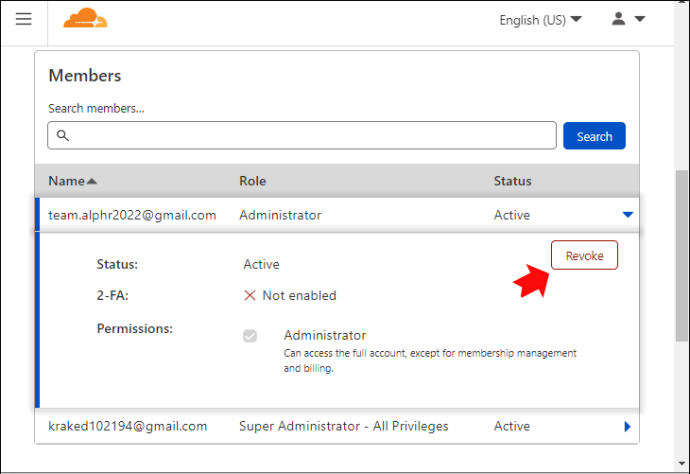The image size is (690, 474).
Task: Click the vertical page scrollbar thumb
Action: click(682, 255)
